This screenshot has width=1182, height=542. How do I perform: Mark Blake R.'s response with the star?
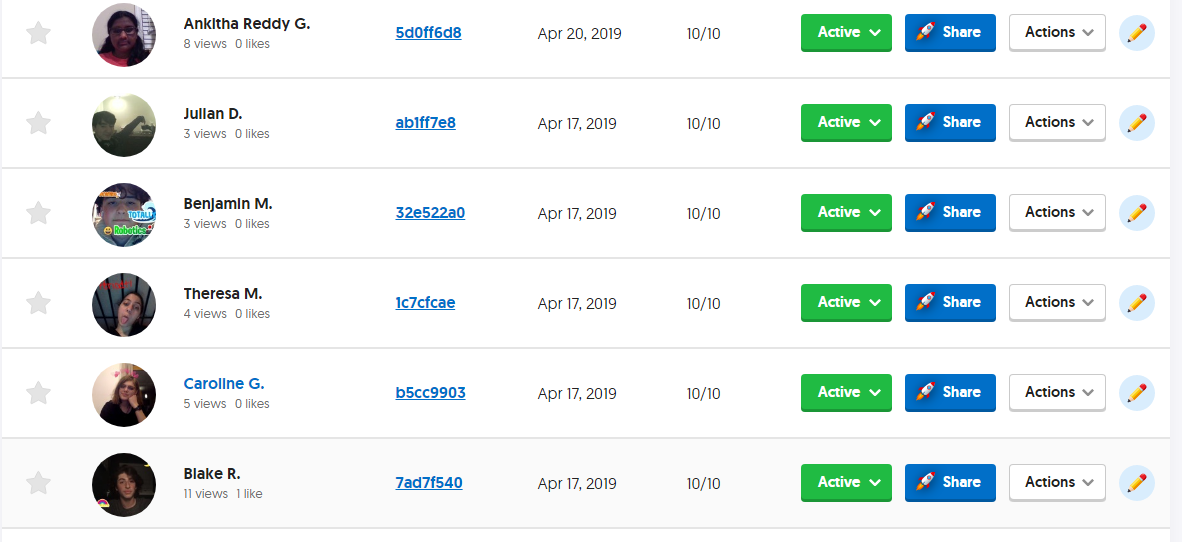pos(38,483)
